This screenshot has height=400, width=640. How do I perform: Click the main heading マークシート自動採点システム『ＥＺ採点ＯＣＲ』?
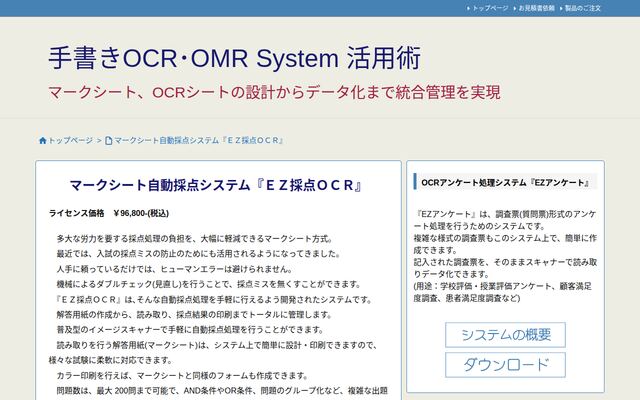click(x=217, y=185)
